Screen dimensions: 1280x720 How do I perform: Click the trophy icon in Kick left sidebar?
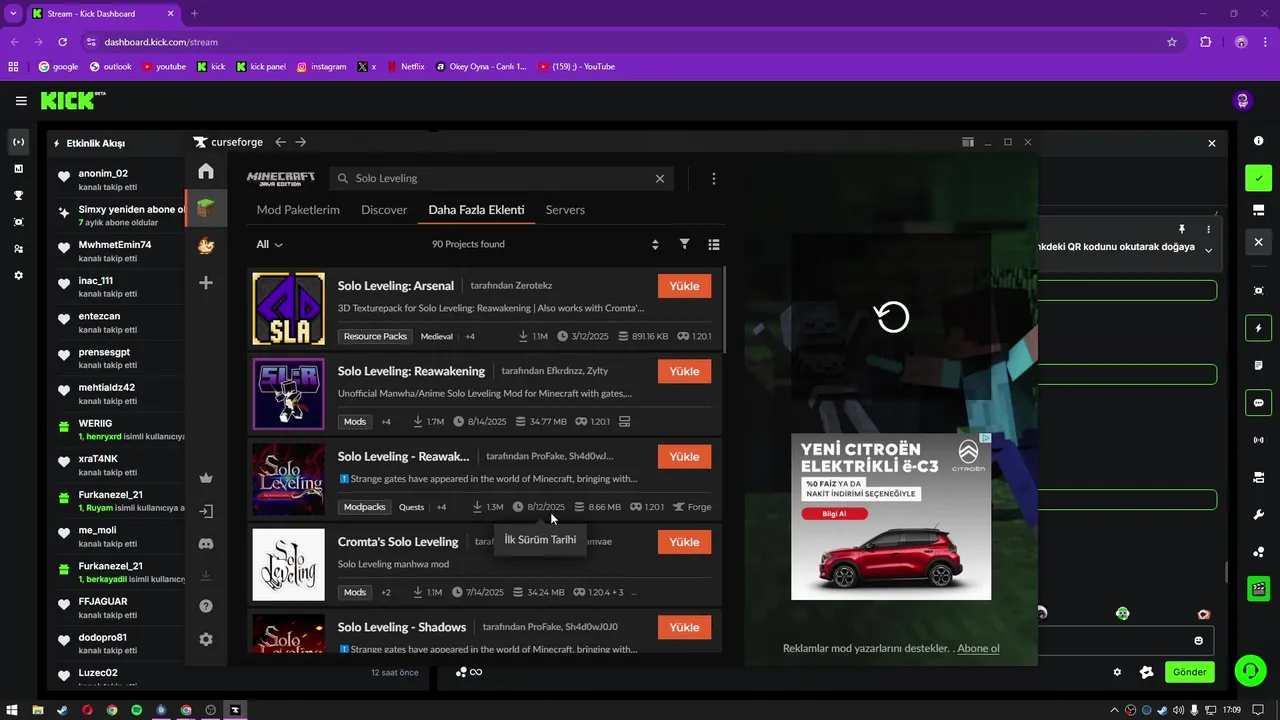18,195
